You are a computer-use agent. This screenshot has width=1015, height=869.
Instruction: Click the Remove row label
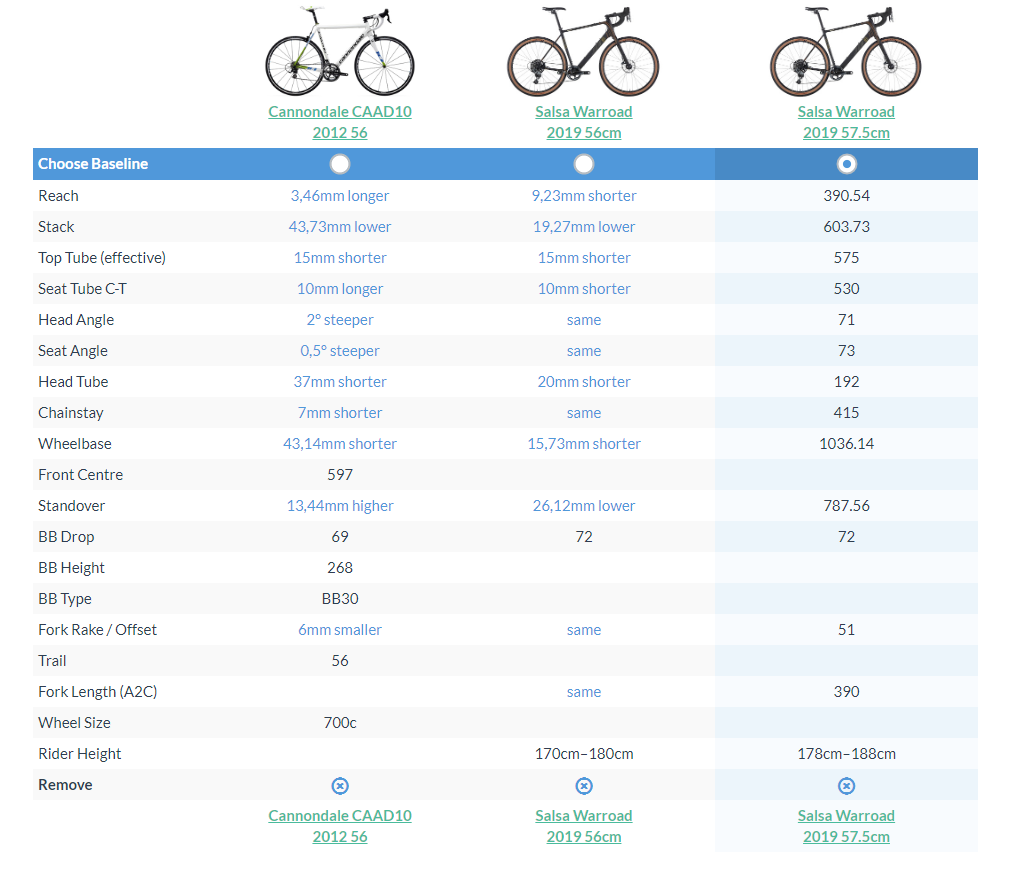(x=65, y=785)
